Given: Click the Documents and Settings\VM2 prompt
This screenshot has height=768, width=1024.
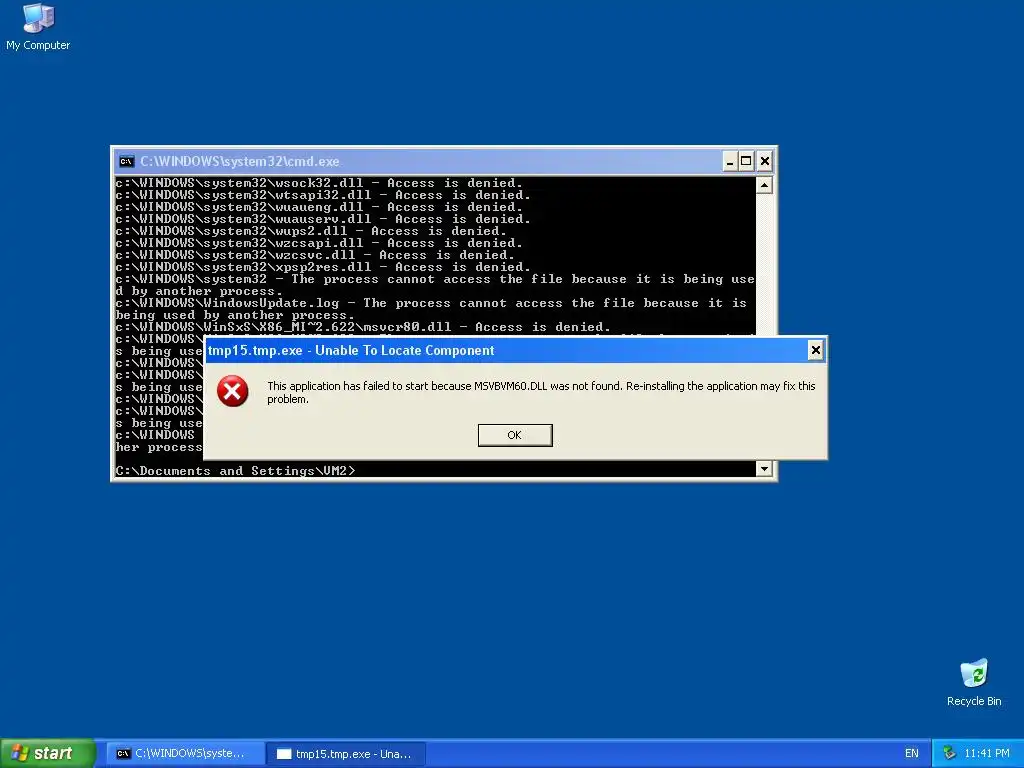Looking at the screenshot, I should tap(236, 471).
